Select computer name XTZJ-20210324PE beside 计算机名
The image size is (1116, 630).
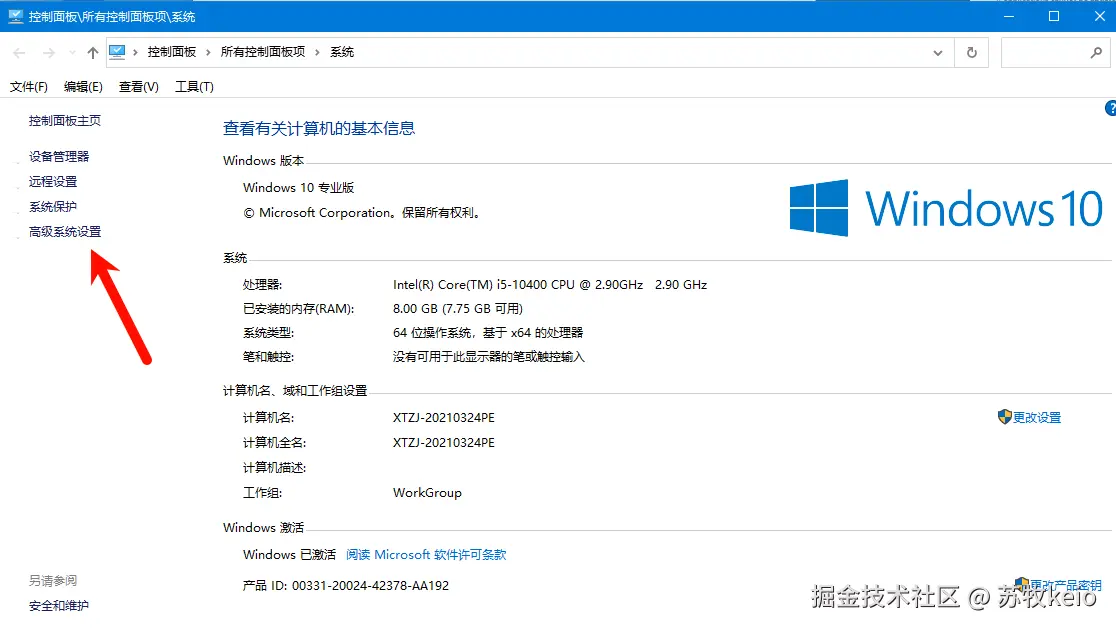click(x=443, y=418)
